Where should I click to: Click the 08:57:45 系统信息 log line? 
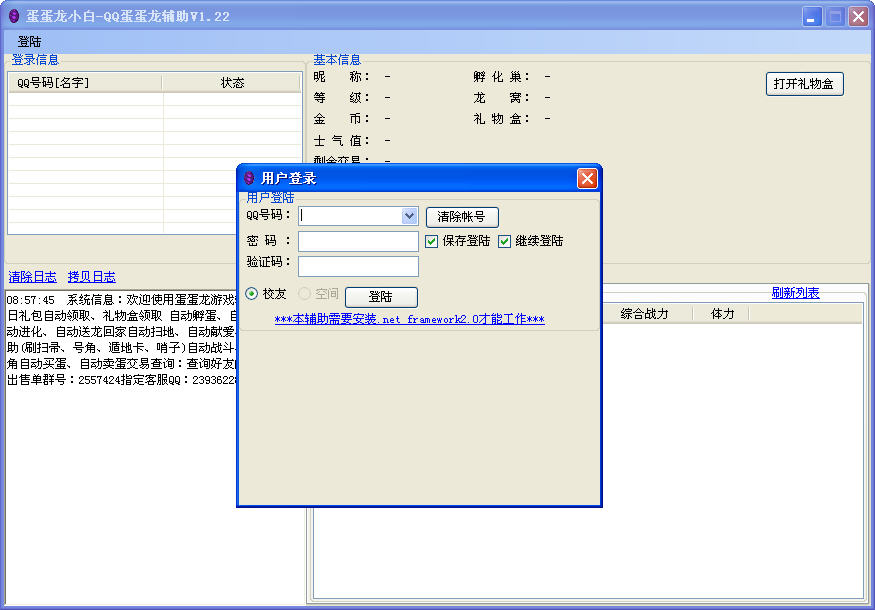pos(122,300)
